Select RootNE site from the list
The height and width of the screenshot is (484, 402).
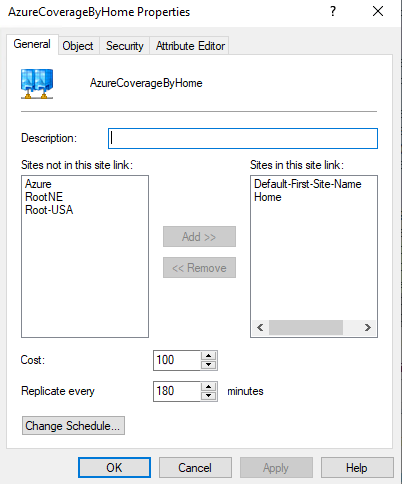pos(44,197)
